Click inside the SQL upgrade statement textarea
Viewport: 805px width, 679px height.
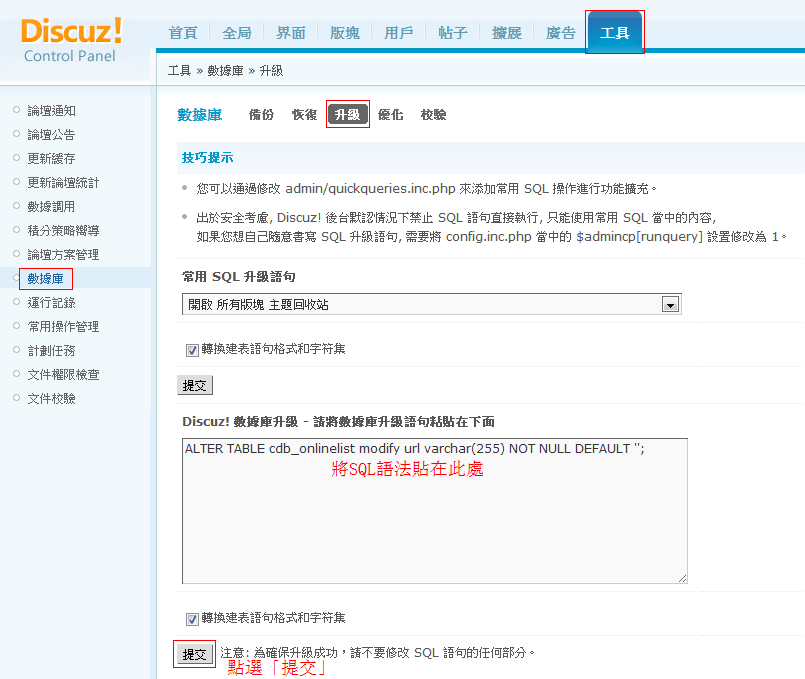435,511
